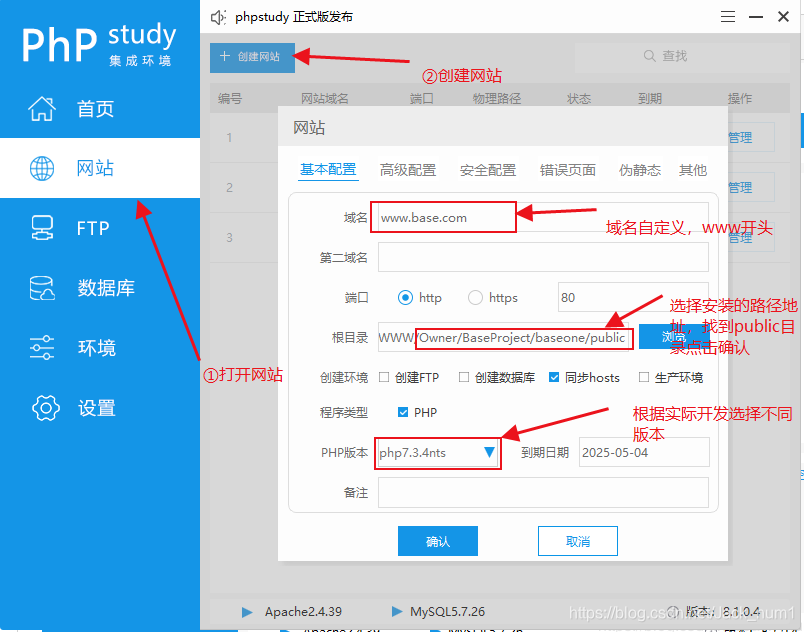Click the 查找 search box
The height and width of the screenshot is (632, 804).
point(682,56)
